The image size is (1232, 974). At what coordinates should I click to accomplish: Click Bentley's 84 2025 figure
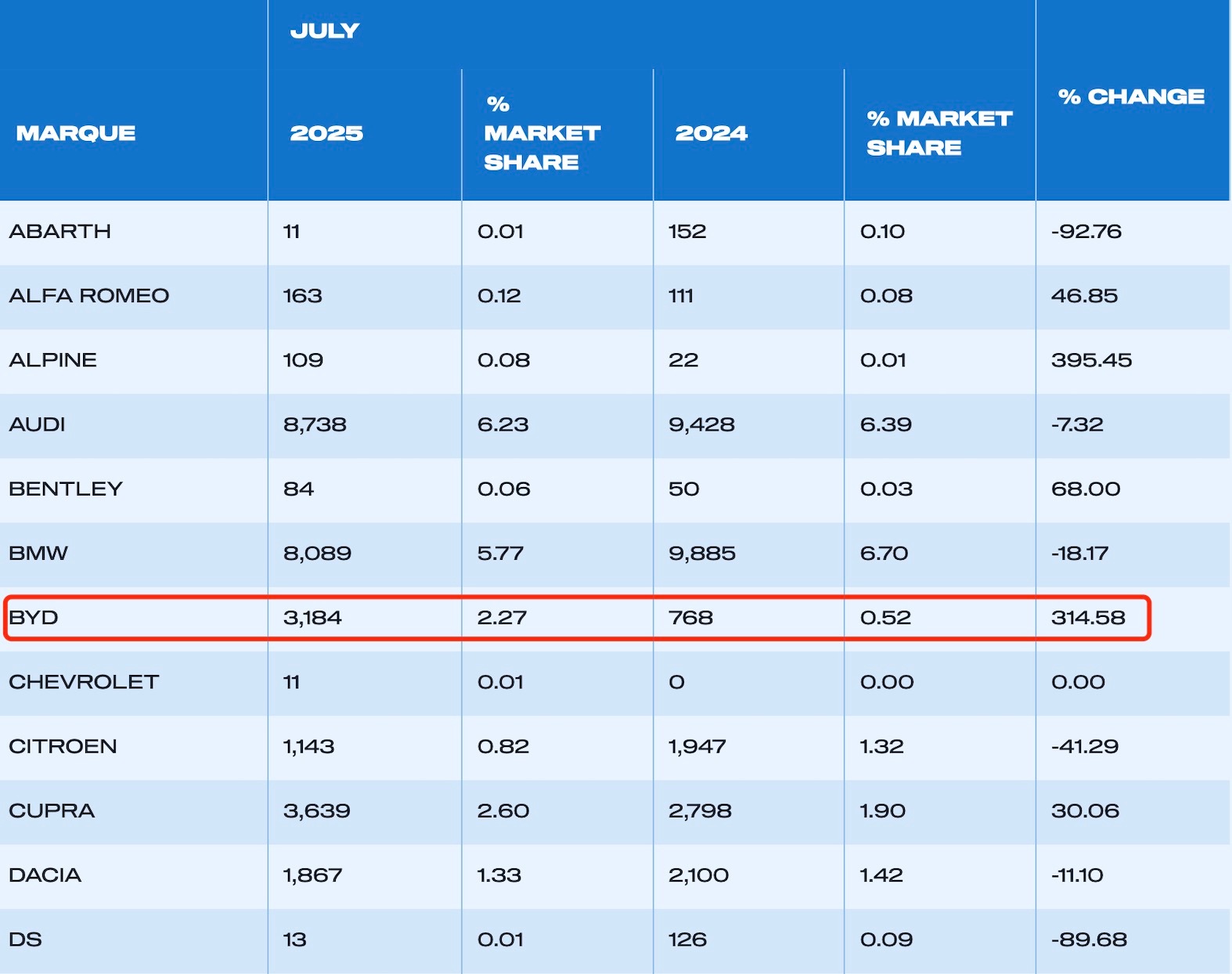[x=298, y=489]
